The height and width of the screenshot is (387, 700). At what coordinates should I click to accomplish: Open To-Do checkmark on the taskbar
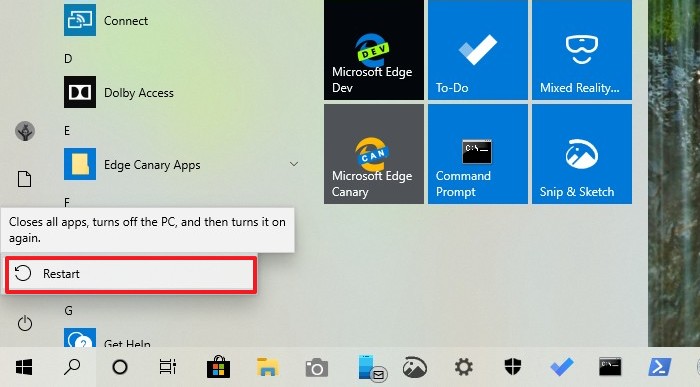tap(562, 367)
